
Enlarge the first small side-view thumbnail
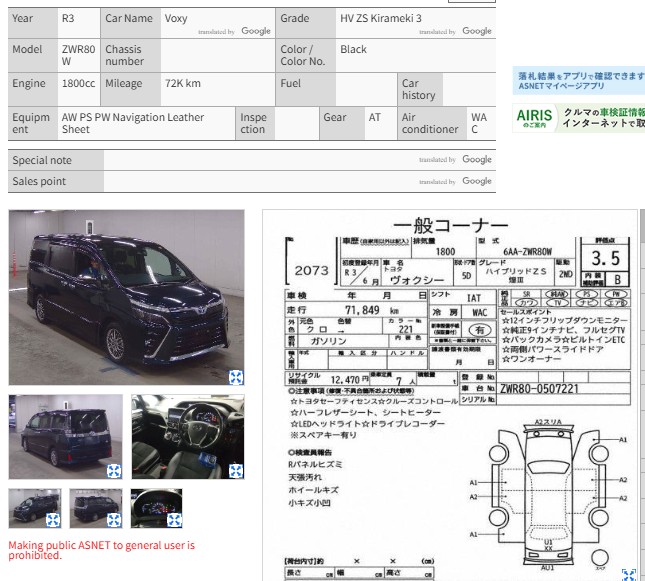[x=53, y=520]
